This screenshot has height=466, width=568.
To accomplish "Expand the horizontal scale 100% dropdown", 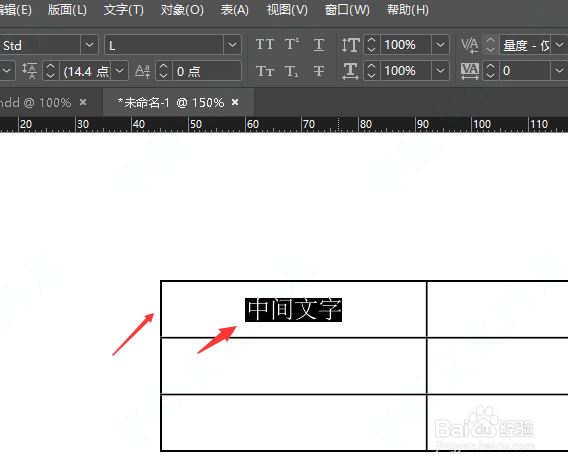I will [x=440, y=71].
